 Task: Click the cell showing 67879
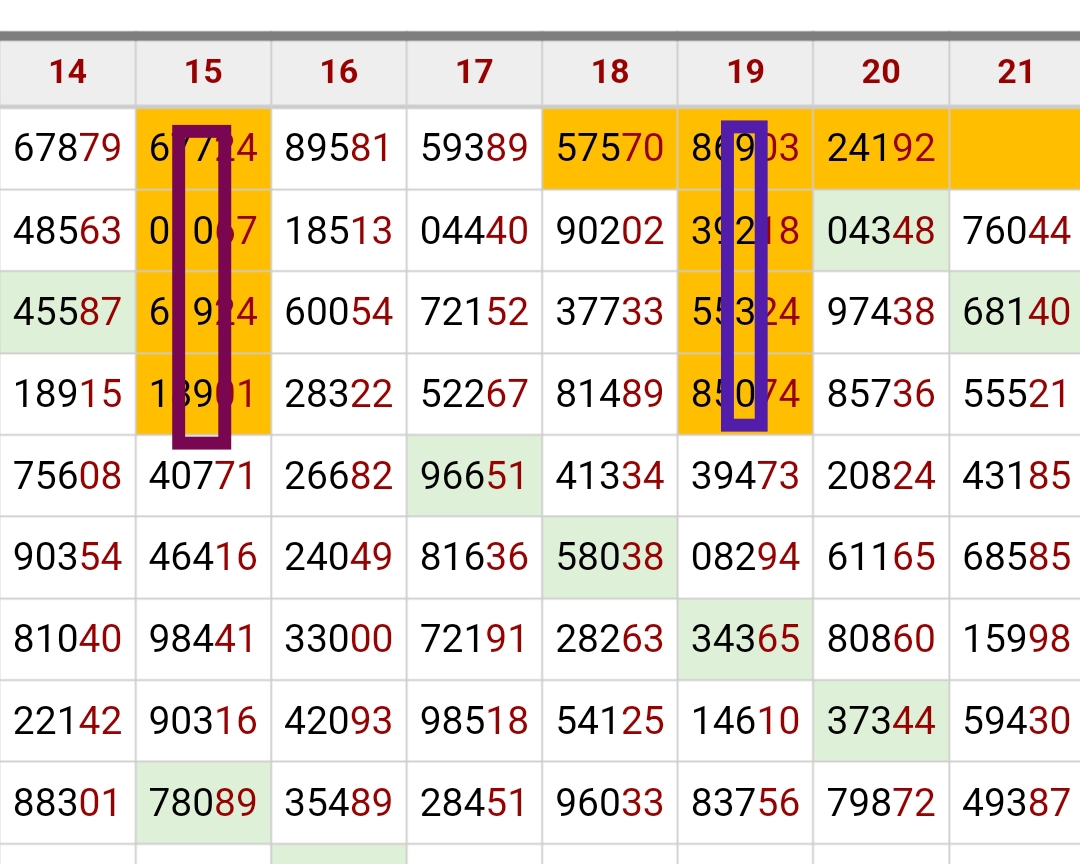point(68,148)
